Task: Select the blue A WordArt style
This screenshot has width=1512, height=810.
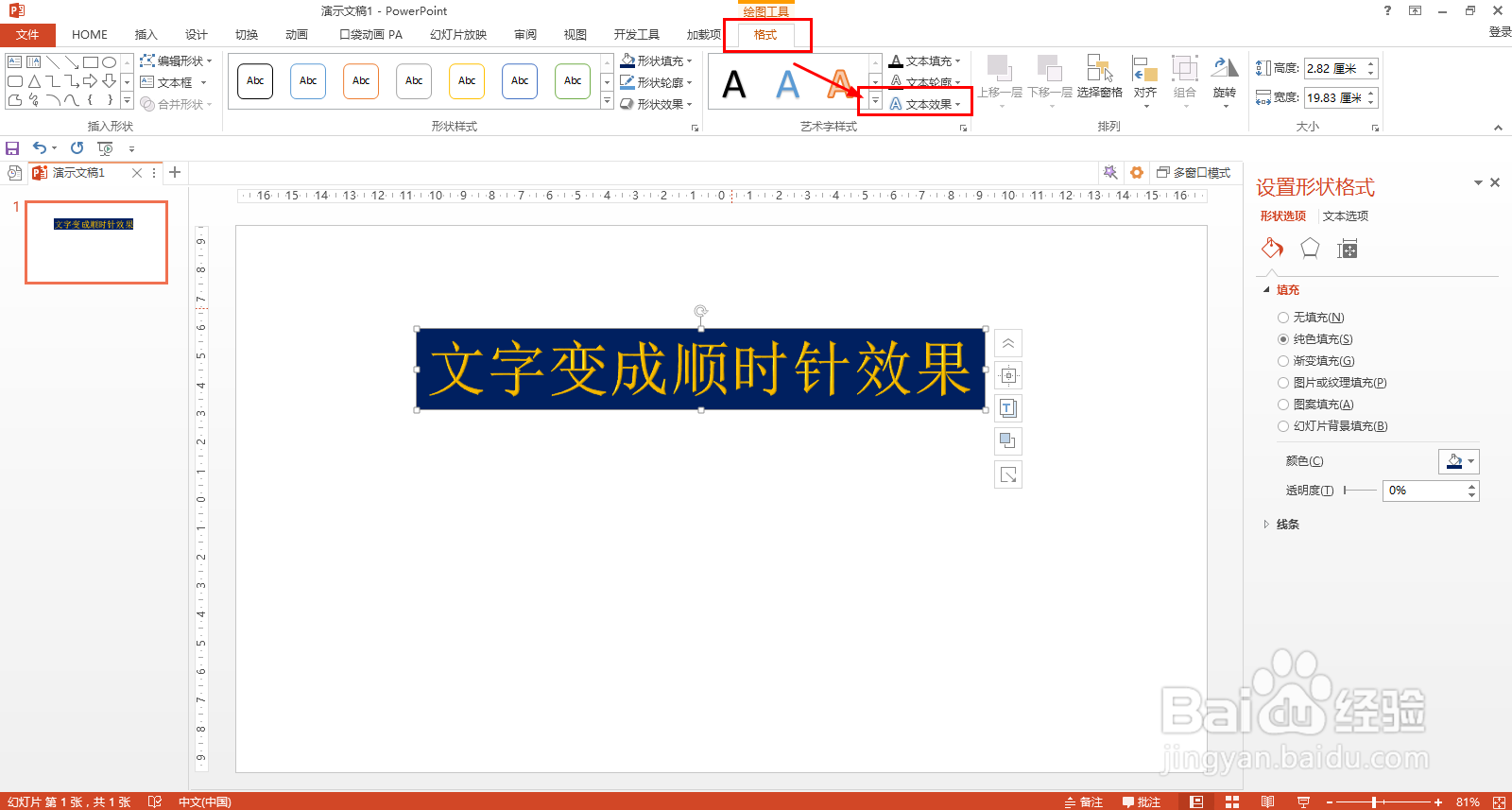Action: point(787,84)
